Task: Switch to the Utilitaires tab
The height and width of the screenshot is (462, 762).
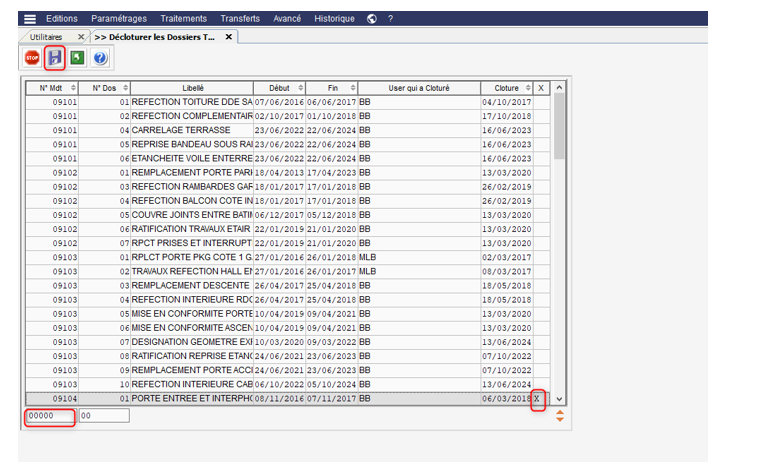Action: (x=50, y=37)
